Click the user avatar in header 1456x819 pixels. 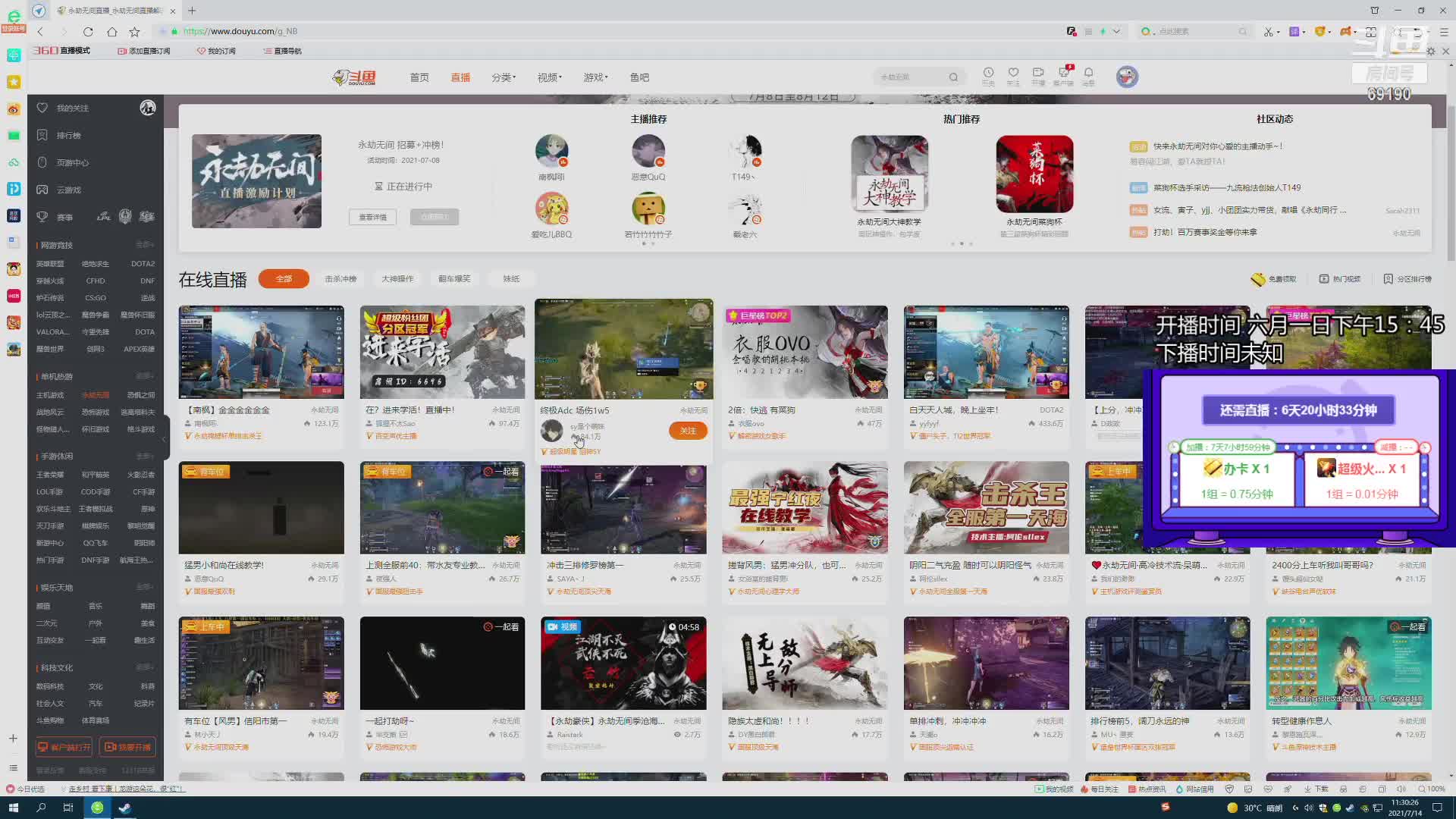pos(1127,77)
